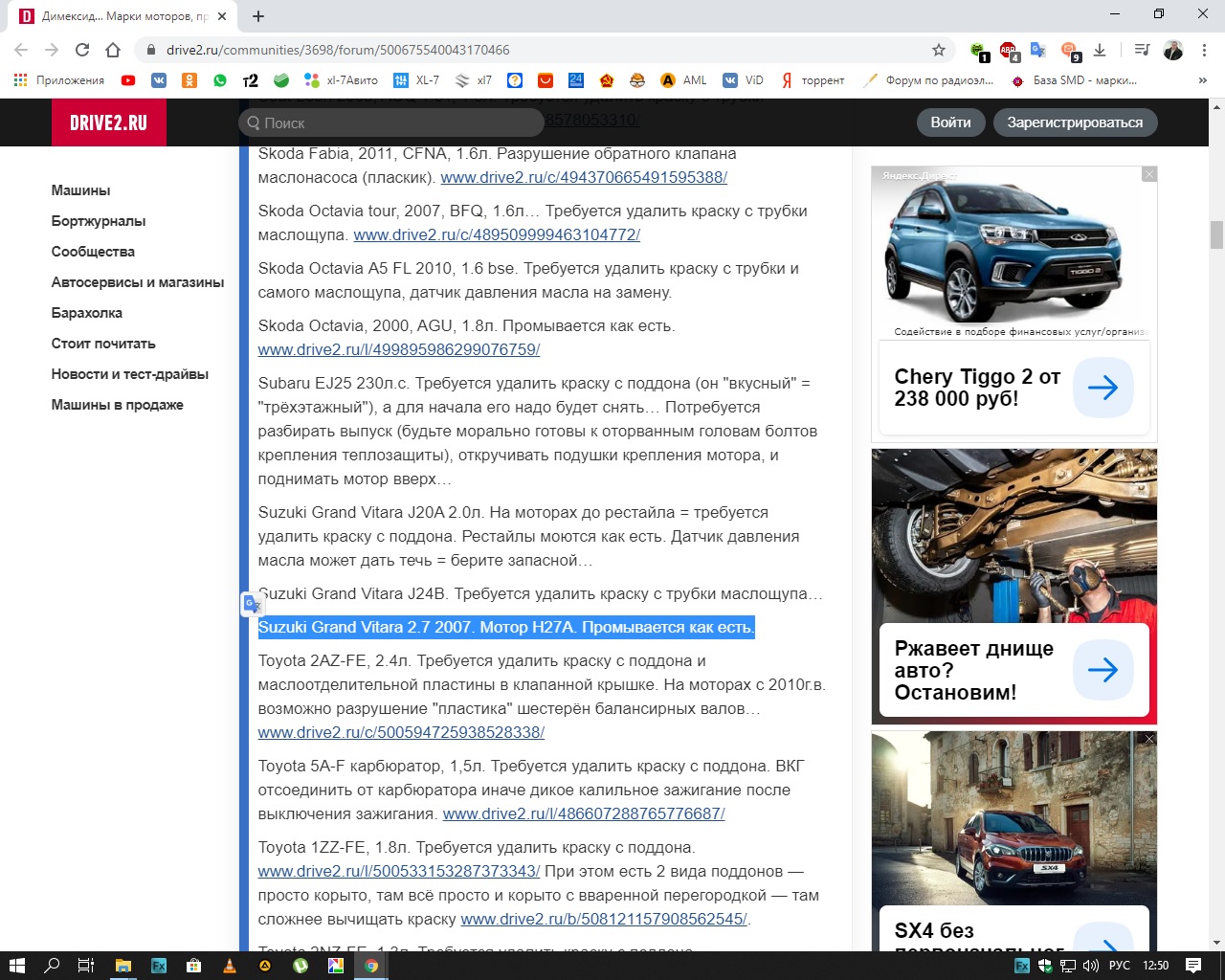Open the Toyota 1ZZ-FE link ending 373343
This screenshot has width=1225, height=980.
coord(399,871)
